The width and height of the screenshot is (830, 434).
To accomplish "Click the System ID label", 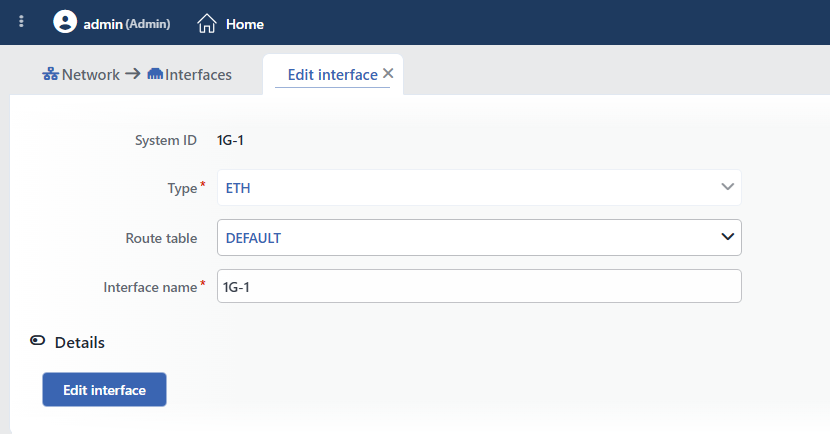I will [x=166, y=140].
